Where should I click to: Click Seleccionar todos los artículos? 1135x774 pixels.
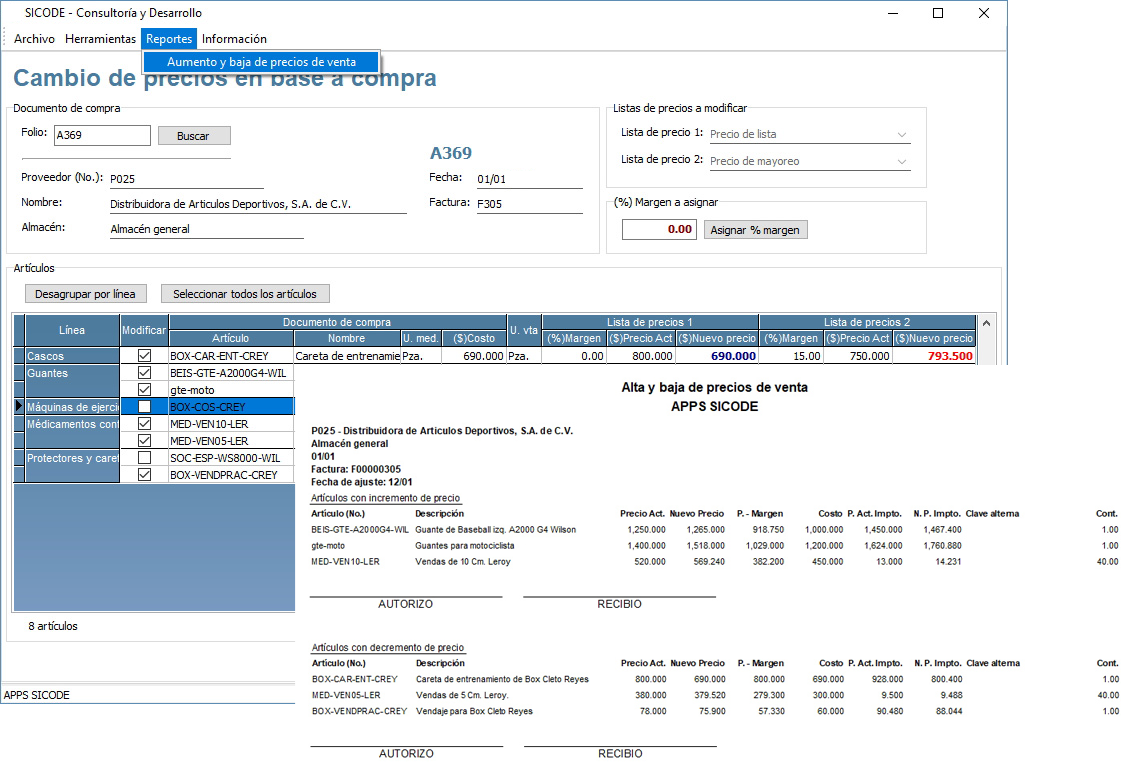[x=245, y=294]
